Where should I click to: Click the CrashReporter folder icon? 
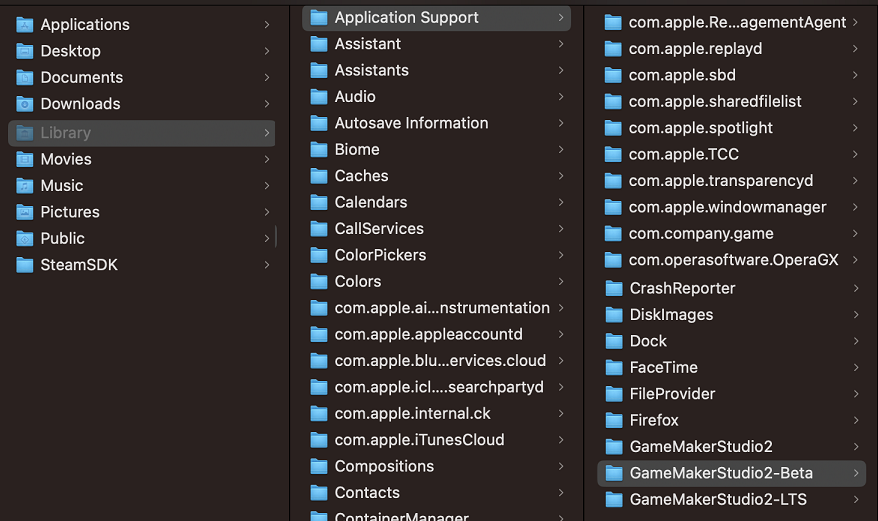614,288
